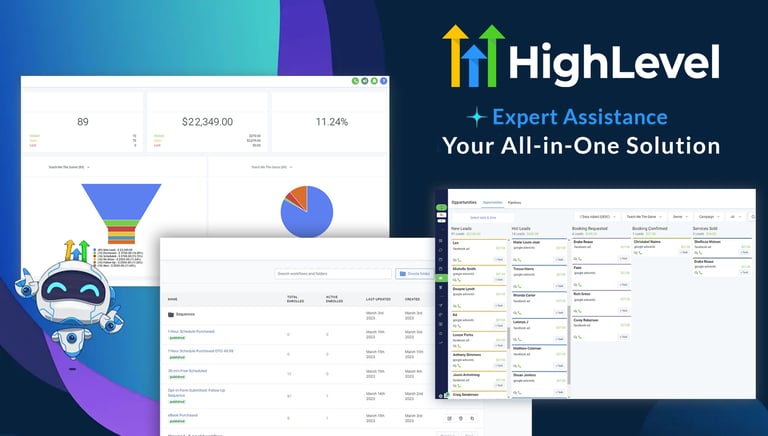
Task: Click the phone icon on Rob Green's card
Action: [580, 311]
